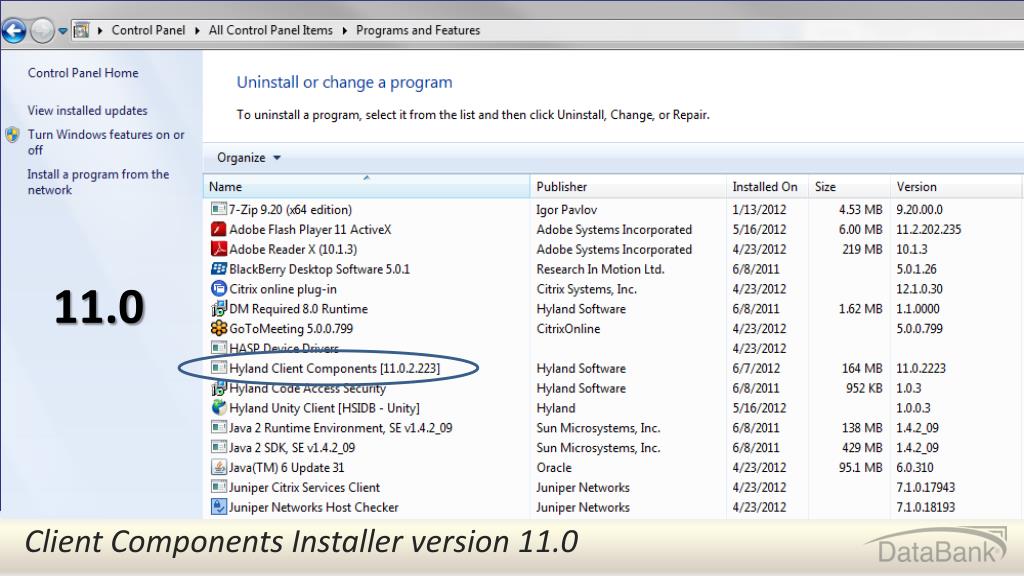Click the Java 2 Runtime Environment icon
The height and width of the screenshot is (576, 1024).
[219, 428]
